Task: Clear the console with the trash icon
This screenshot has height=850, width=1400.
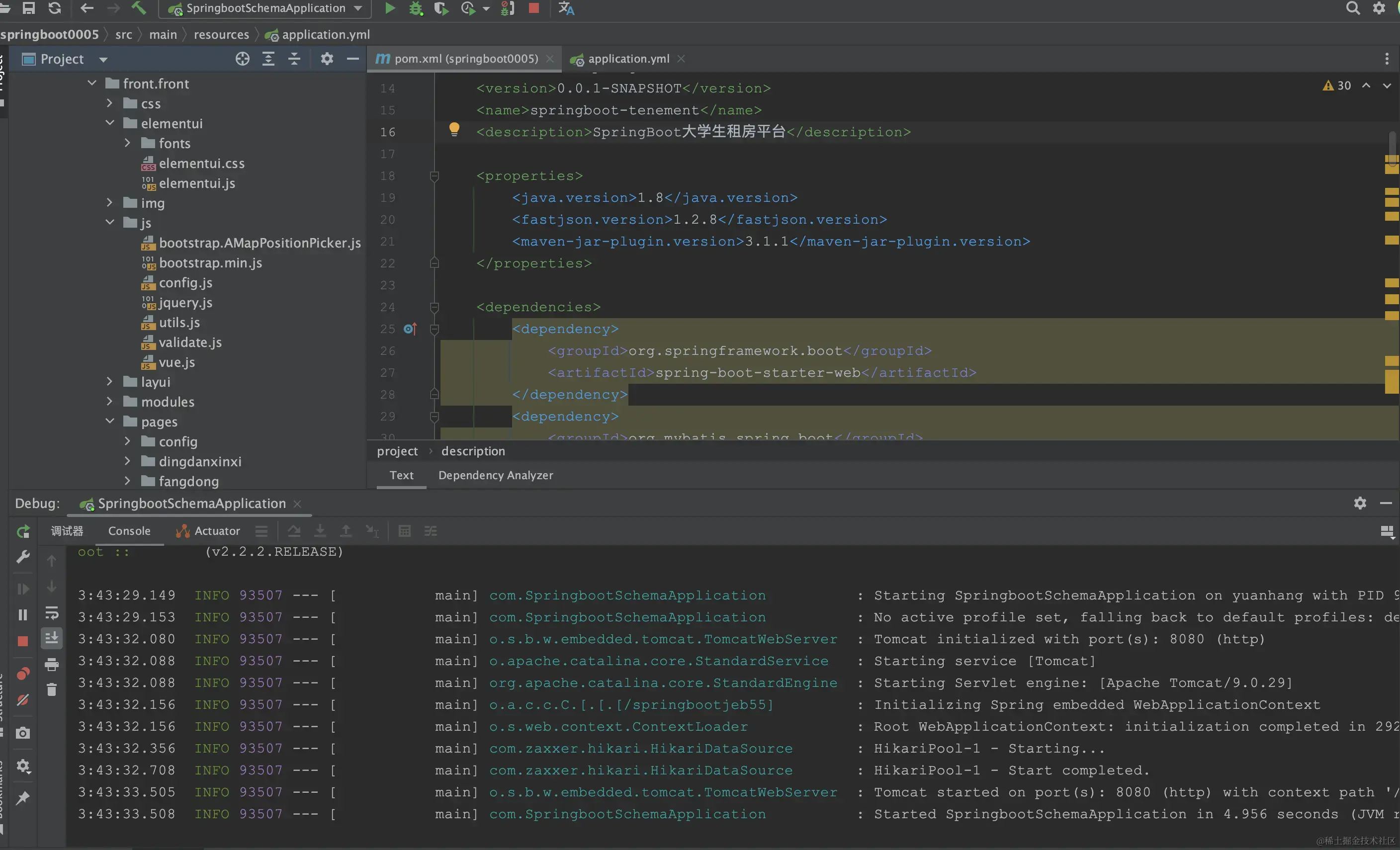Action: point(52,689)
